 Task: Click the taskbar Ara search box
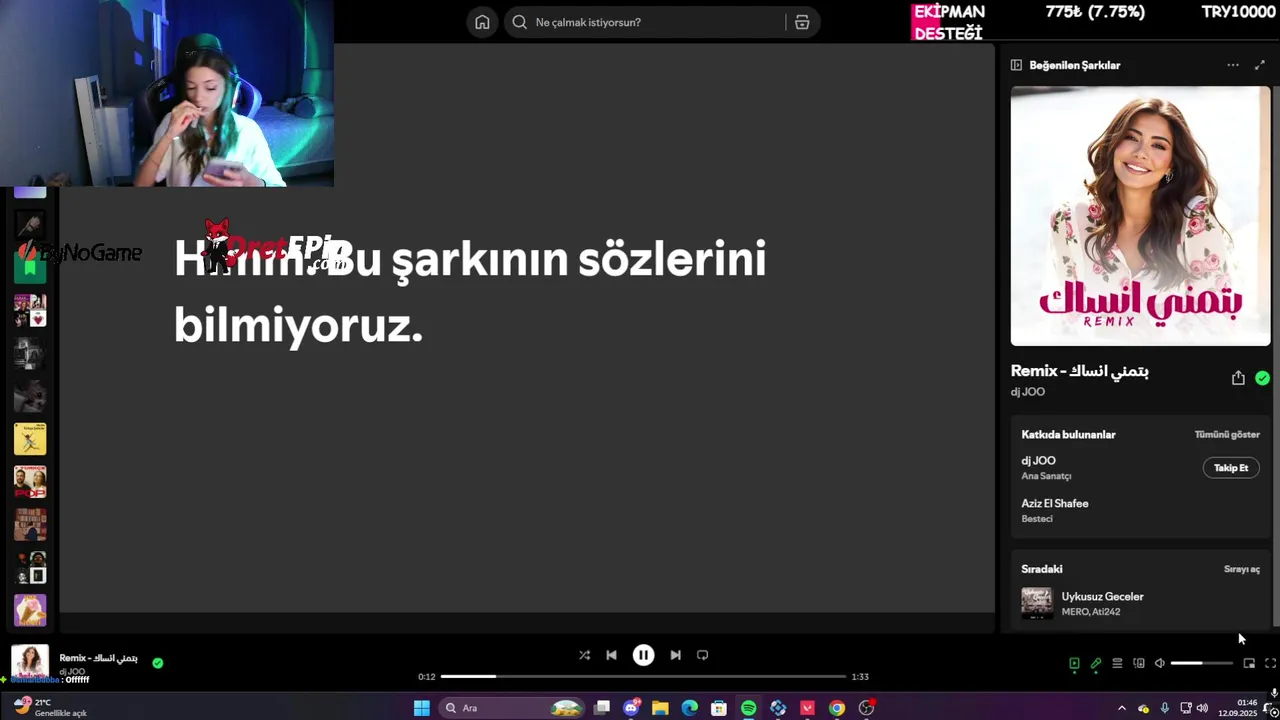510,708
